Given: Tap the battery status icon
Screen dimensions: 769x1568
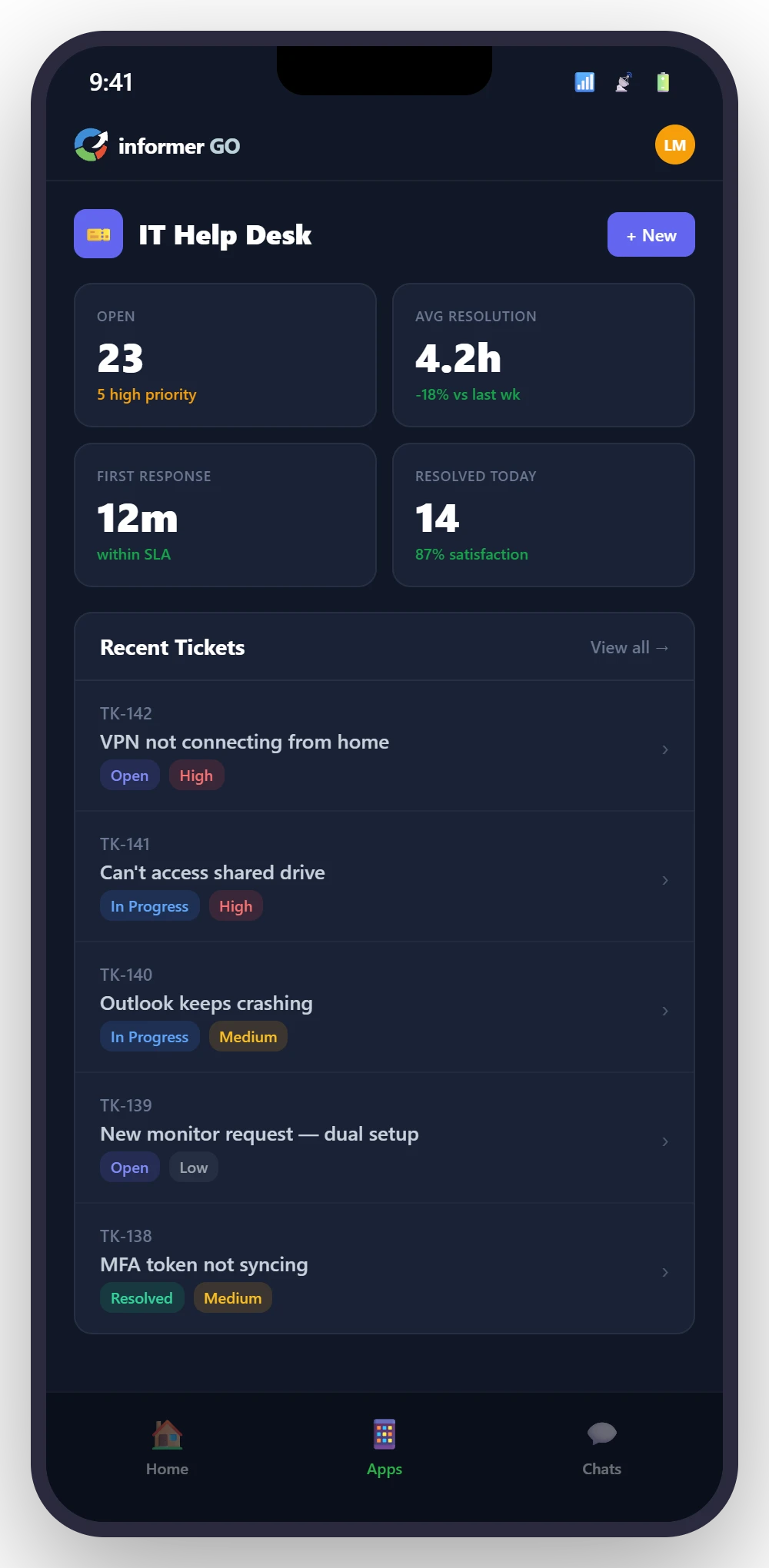Looking at the screenshot, I should (x=663, y=81).
